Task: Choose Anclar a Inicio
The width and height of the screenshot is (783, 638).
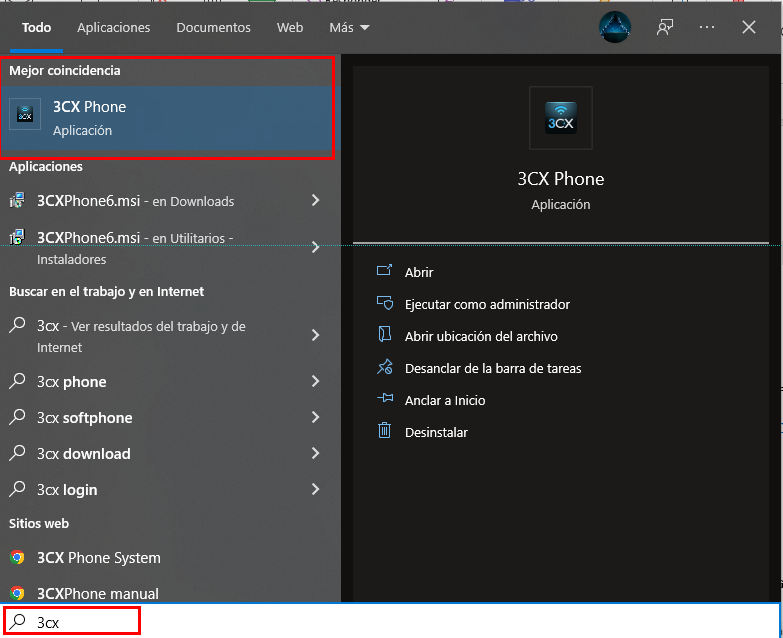Action: pos(445,400)
